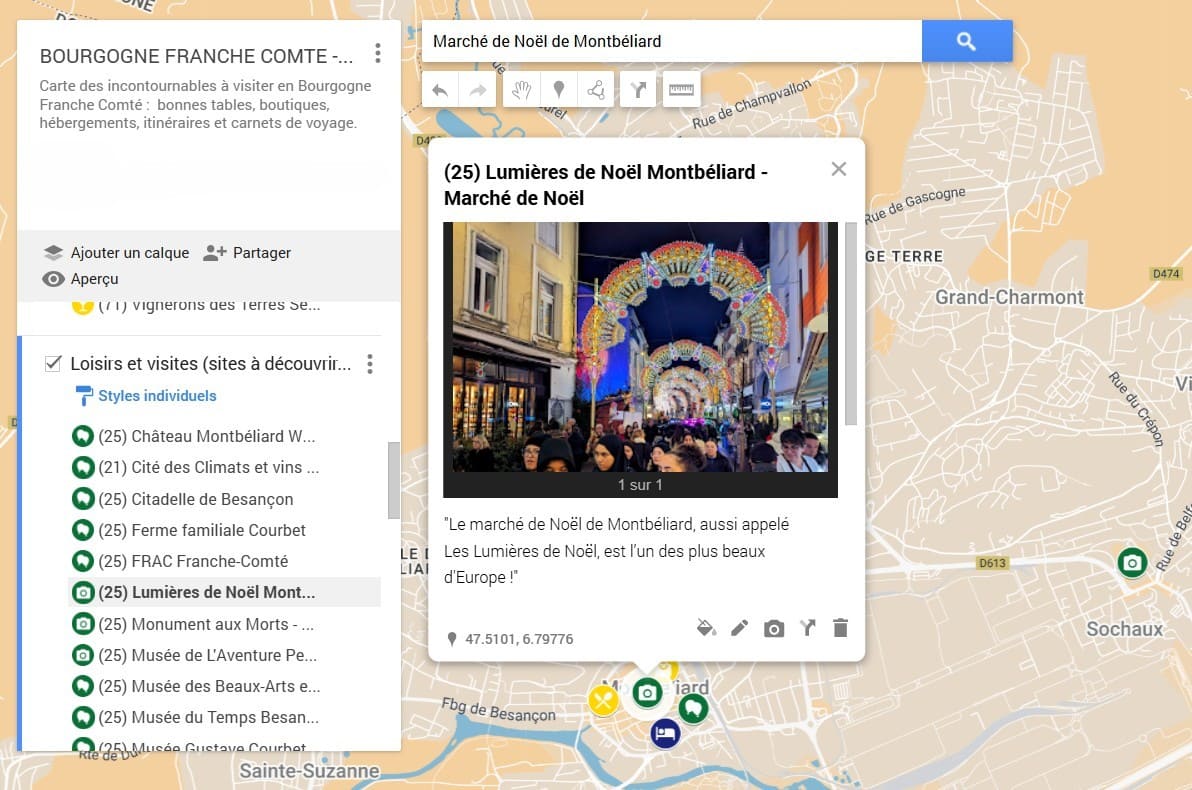This screenshot has width=1192, height=790.
Task: Edit the place with the pencil icon
Action: [x=740, y=628]
